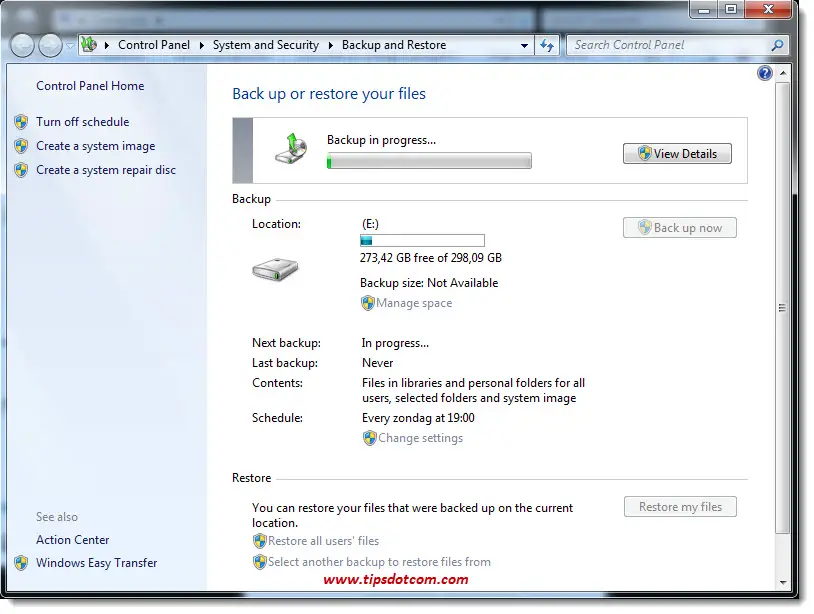The width and height of the screenshot is (814, 614).
Task: Click Select another backup to restore files from
Action: pos(379,562)
